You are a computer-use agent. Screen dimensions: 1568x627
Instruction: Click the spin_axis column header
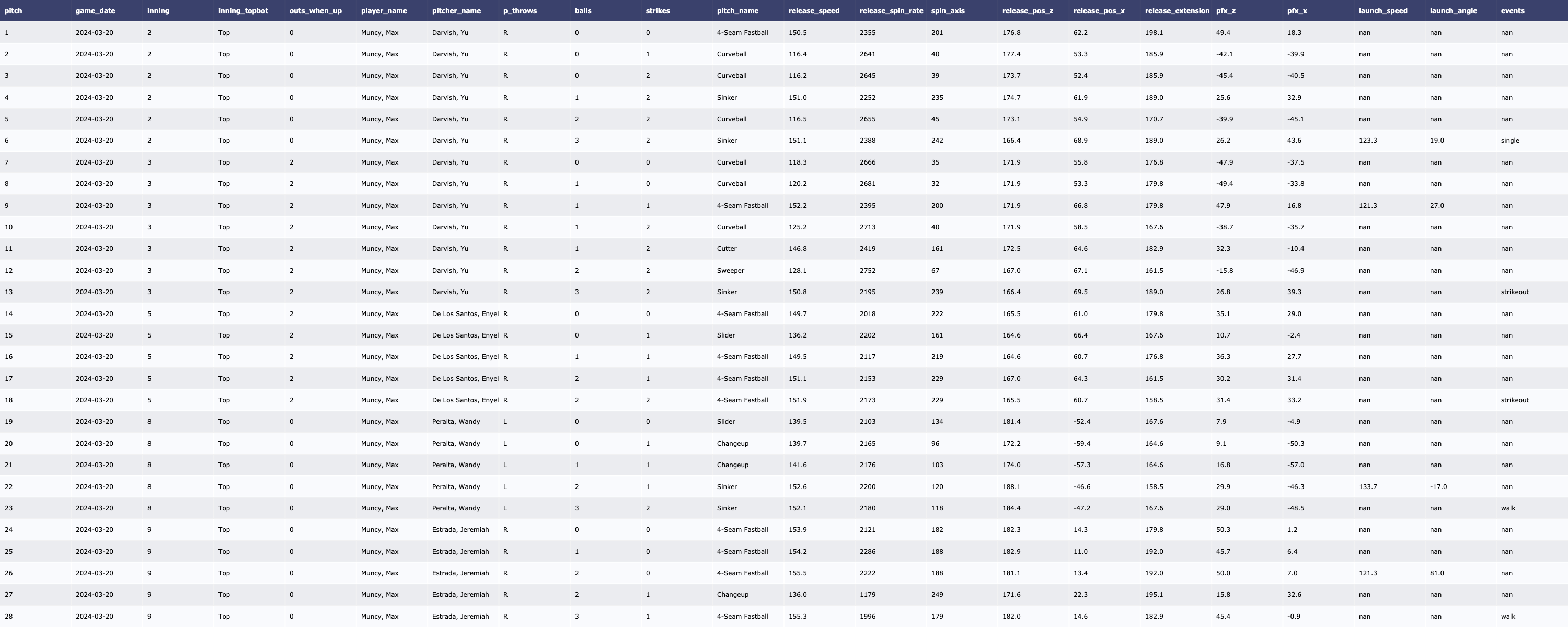tap(947, 11)
